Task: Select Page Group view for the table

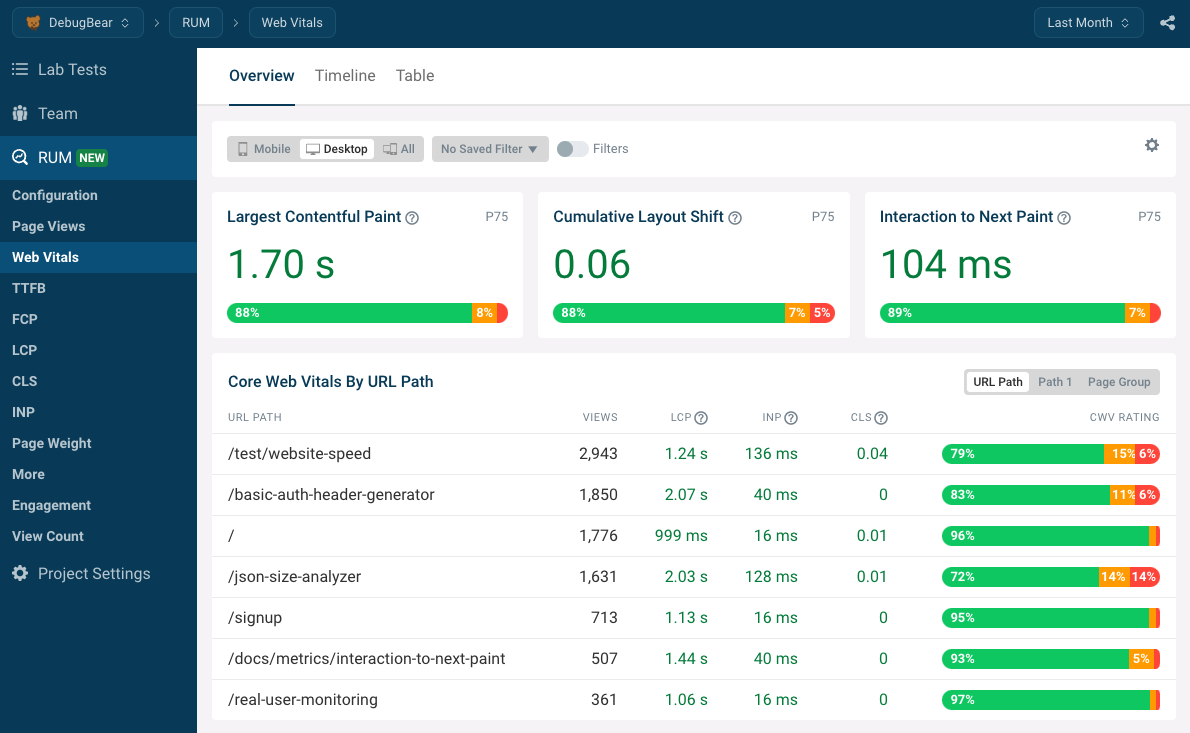Action: [x=1119, y=381]
